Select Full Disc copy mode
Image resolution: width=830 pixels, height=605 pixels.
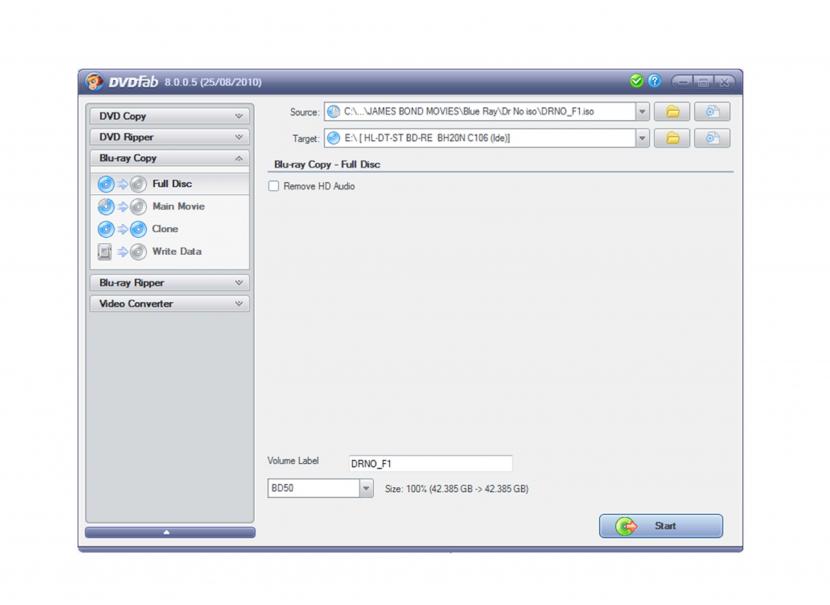pyautogui.click(x=170, y=184)
